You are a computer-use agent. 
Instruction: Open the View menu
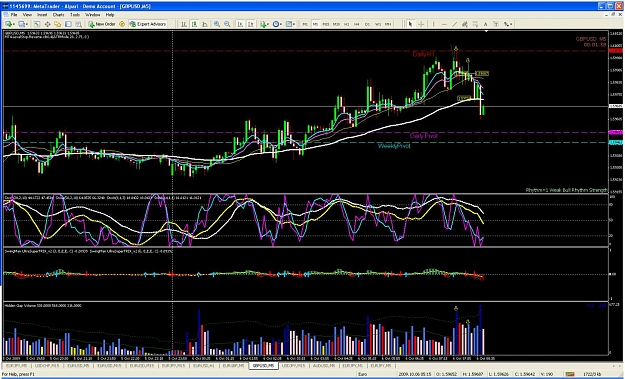tap(27, 15)
